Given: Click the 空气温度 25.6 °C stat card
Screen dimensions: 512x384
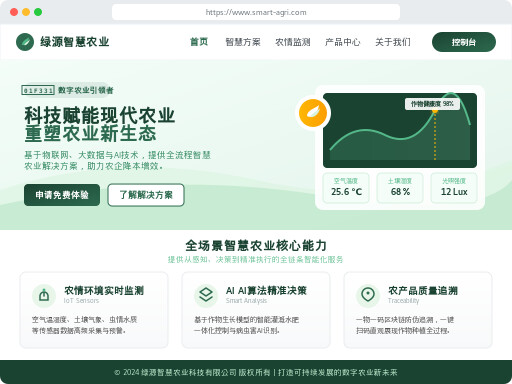Looking at the screenshot, I should click(346, 188).
